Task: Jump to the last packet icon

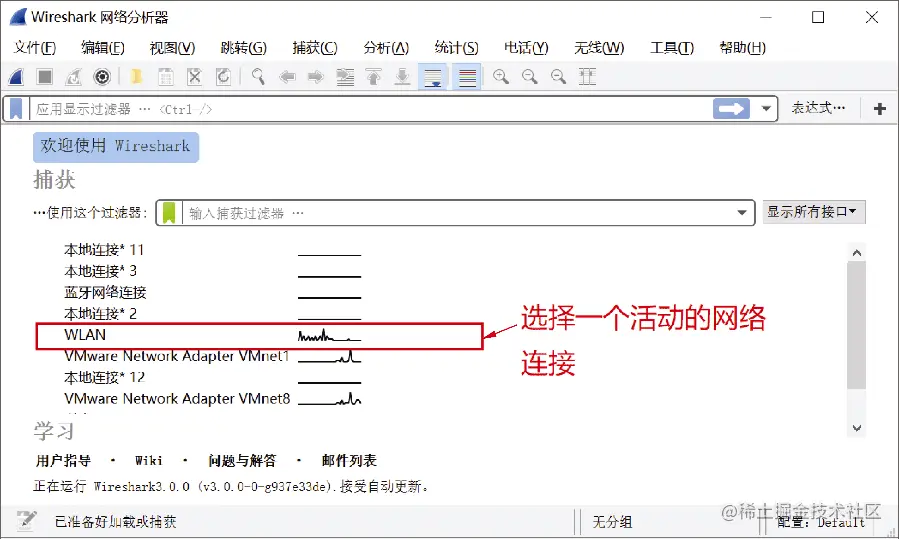Action: pos(402,76)
